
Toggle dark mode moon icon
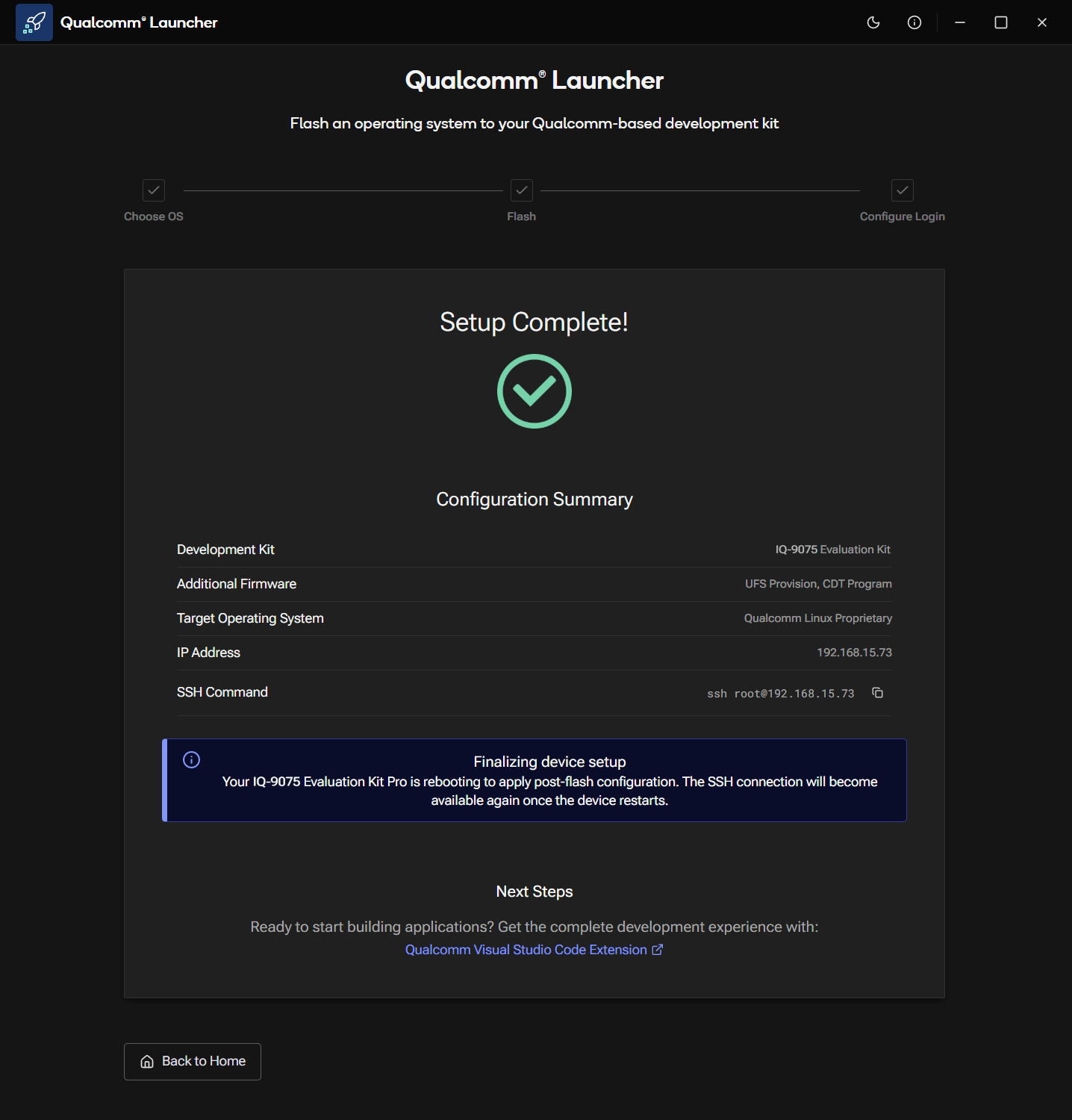873,22
